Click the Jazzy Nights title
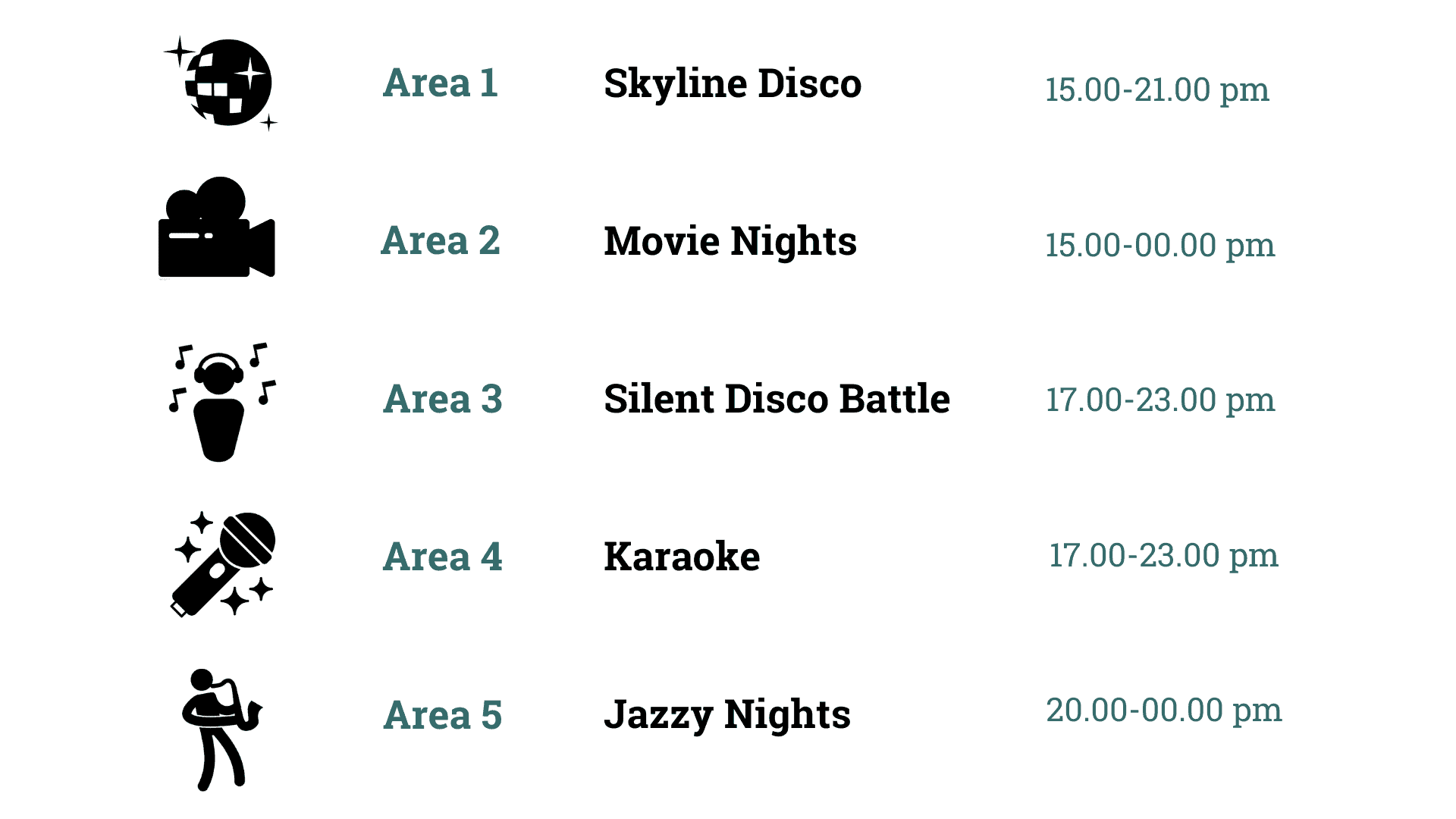1456x819 pixels. (x=727, y=715)
